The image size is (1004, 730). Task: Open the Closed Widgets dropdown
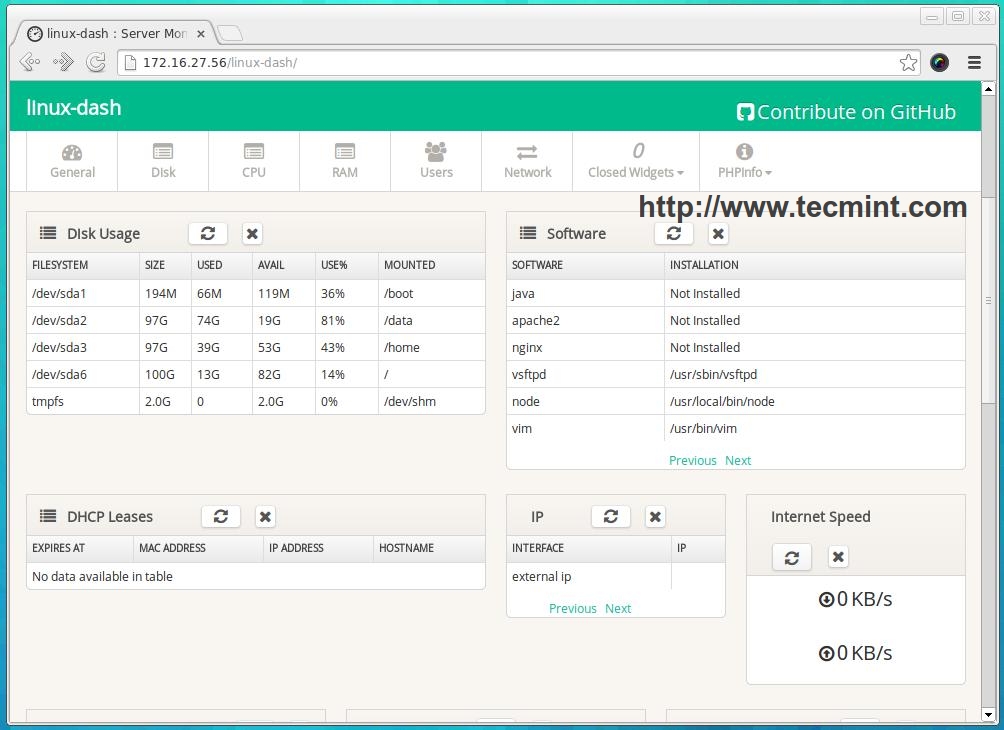click(636, 161)
